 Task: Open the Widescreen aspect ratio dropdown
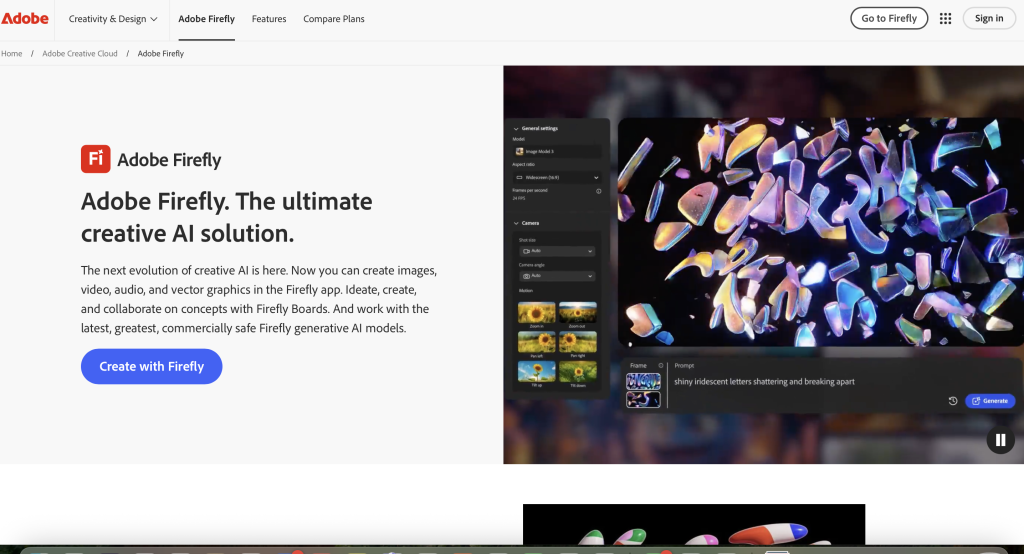[x=555, y=177]
